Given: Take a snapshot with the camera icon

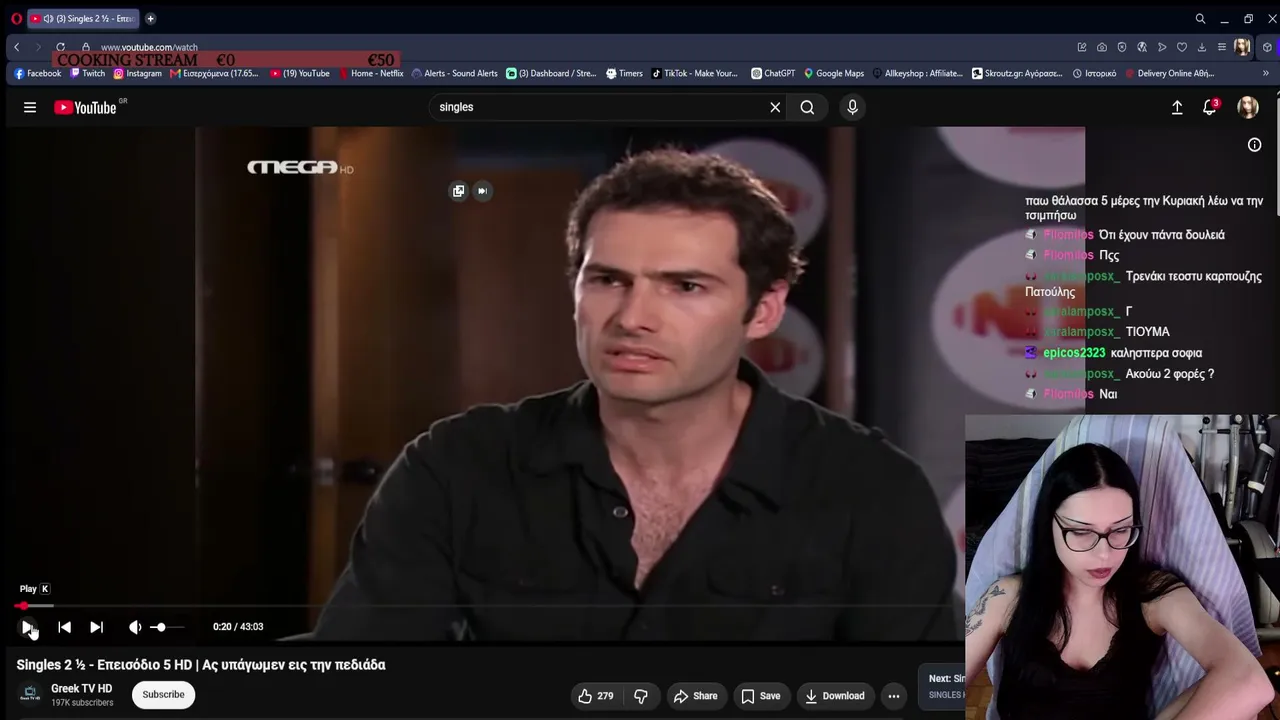Looking at the screenshot, I should click(x=1102, y=47).
